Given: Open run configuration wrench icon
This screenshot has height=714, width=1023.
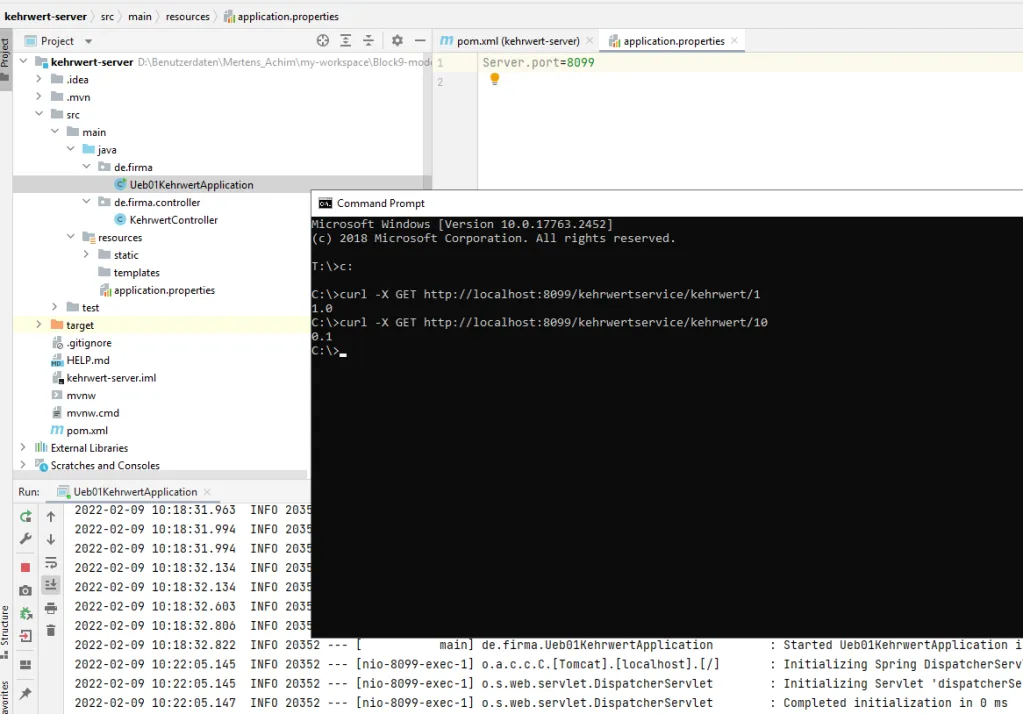Looking at the screenshot, I should (x=25, y=539).
